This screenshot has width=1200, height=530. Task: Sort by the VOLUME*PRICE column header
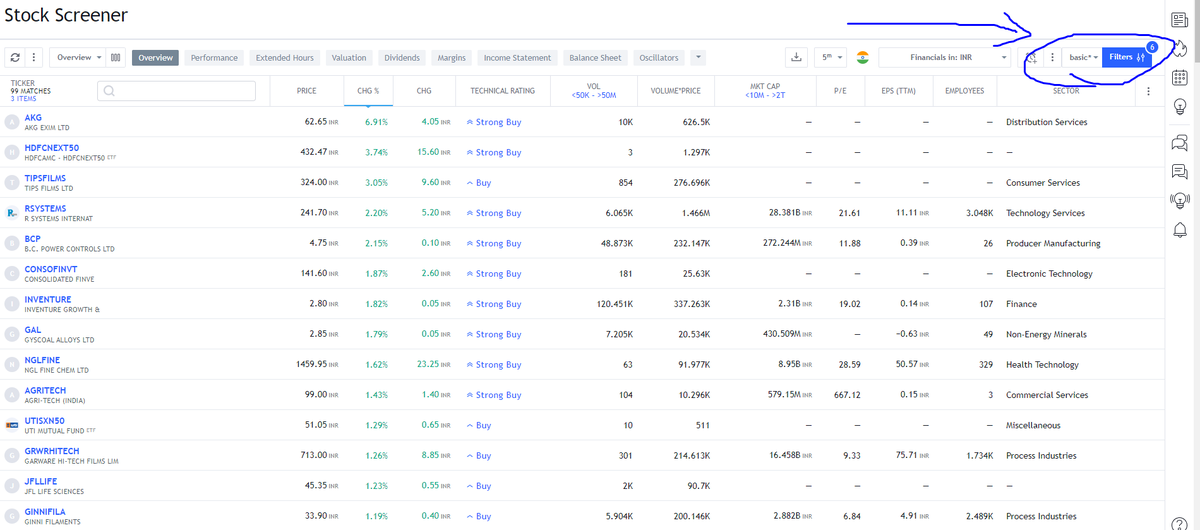click(675, 91)
